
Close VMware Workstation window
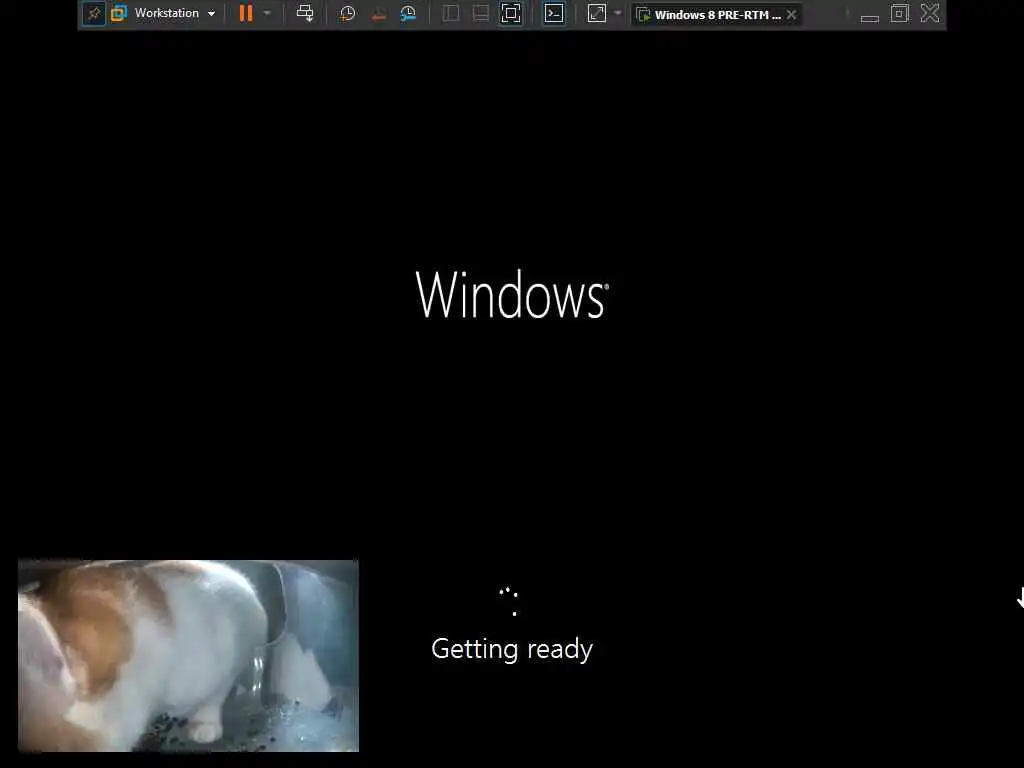click(x=930, y=13)
